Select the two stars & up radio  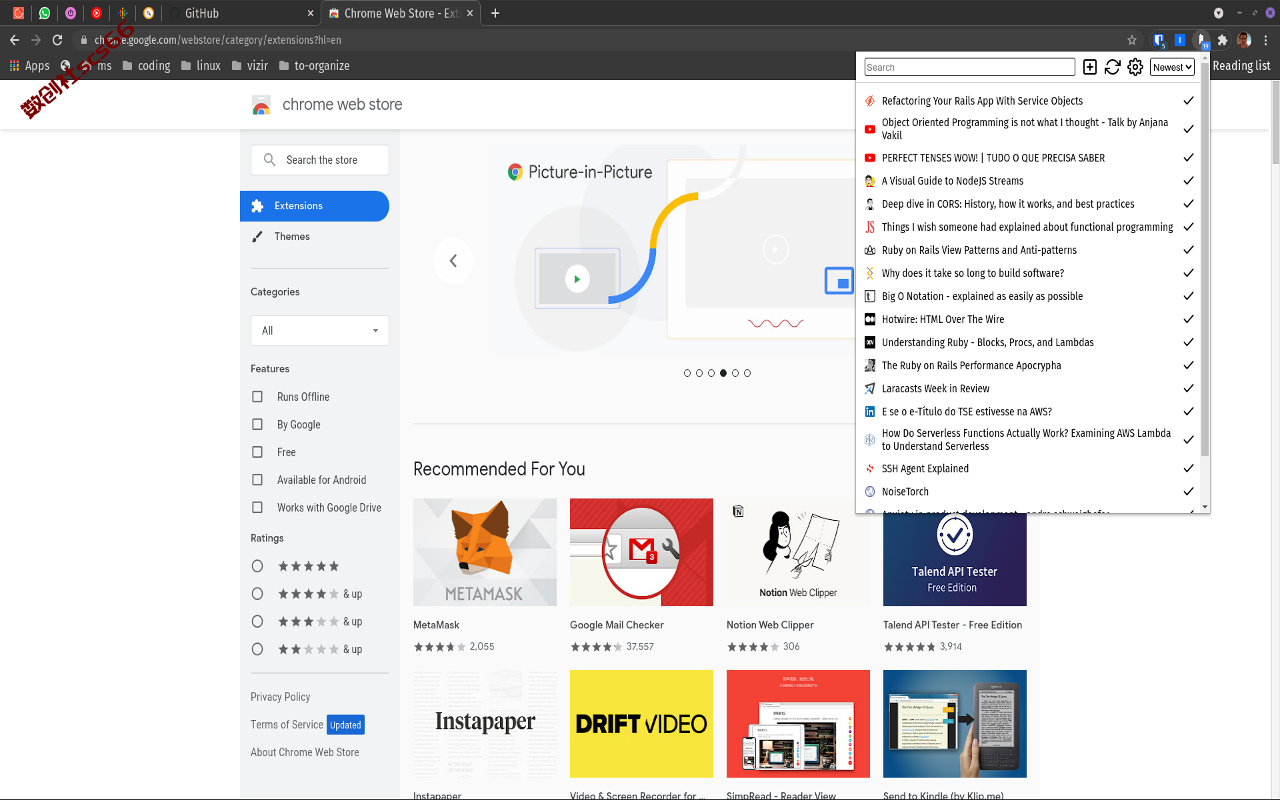click(x=257, y=649)
